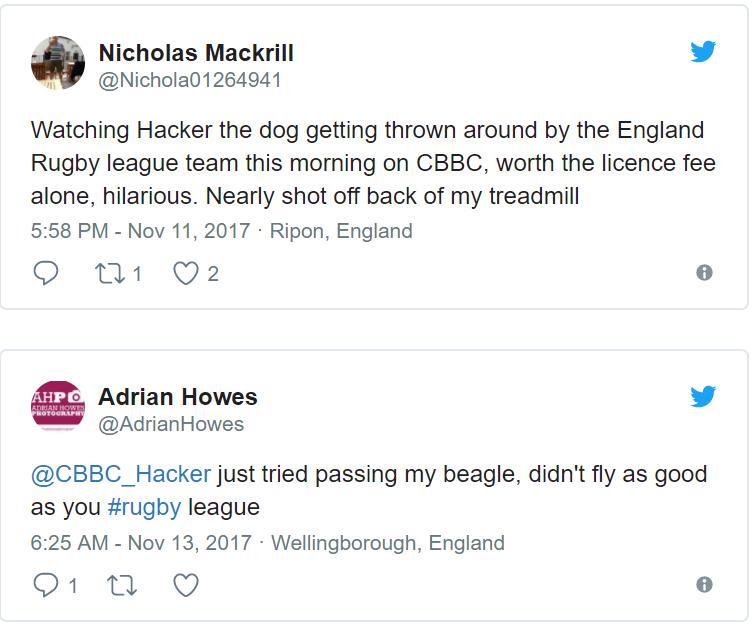Reply to Adrian Howes's tweet

tap(46, 586)
